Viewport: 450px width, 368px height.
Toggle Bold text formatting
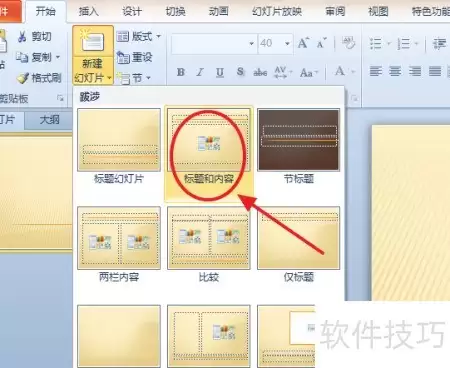click(x=181, y=72)
